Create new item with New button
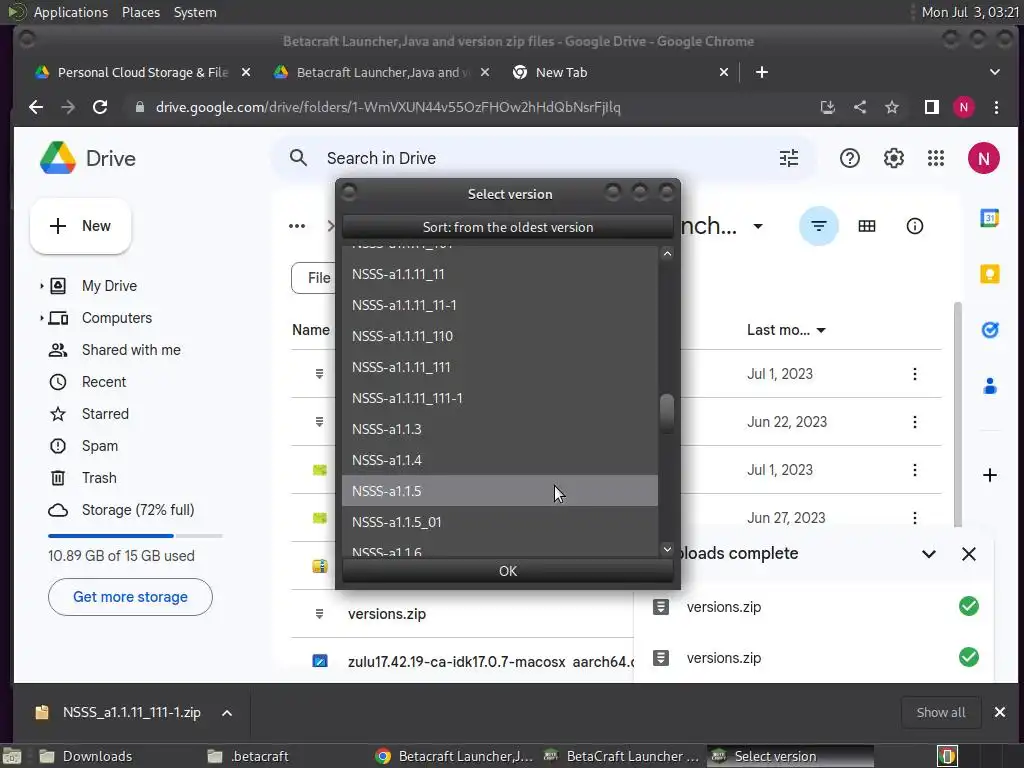Viewport: 1024px width, 768px height. [80, 226]
